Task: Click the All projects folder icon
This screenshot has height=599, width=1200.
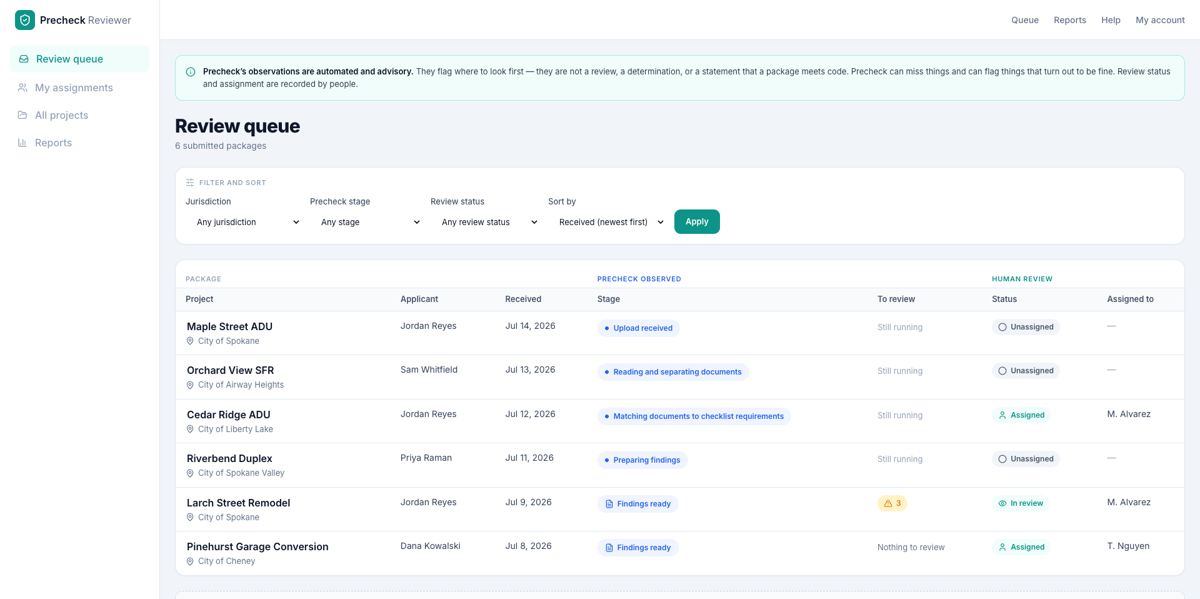Action: click(23, 115)
